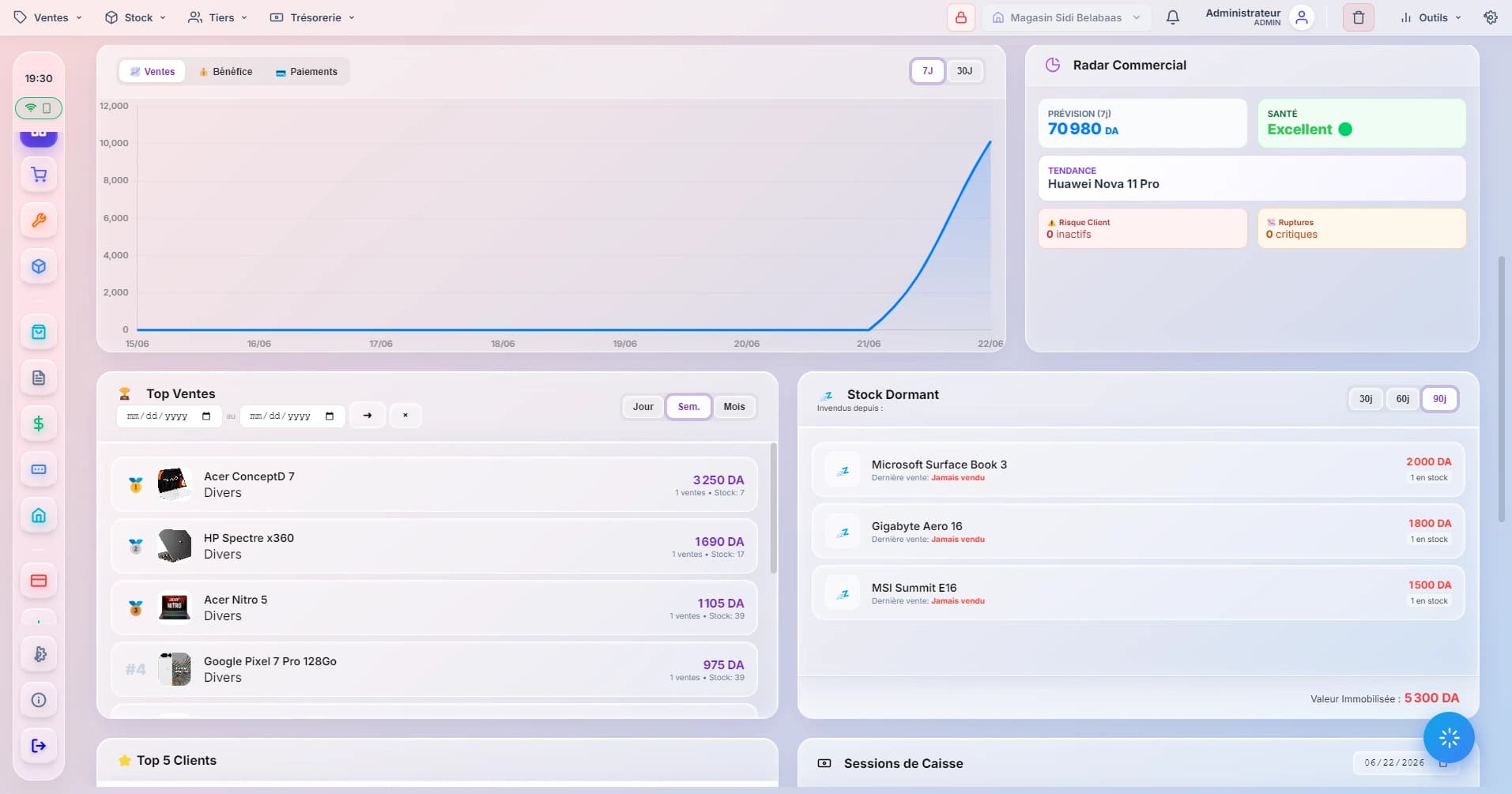Select Sem. period in Top Ventes

(x=688, y=407)
